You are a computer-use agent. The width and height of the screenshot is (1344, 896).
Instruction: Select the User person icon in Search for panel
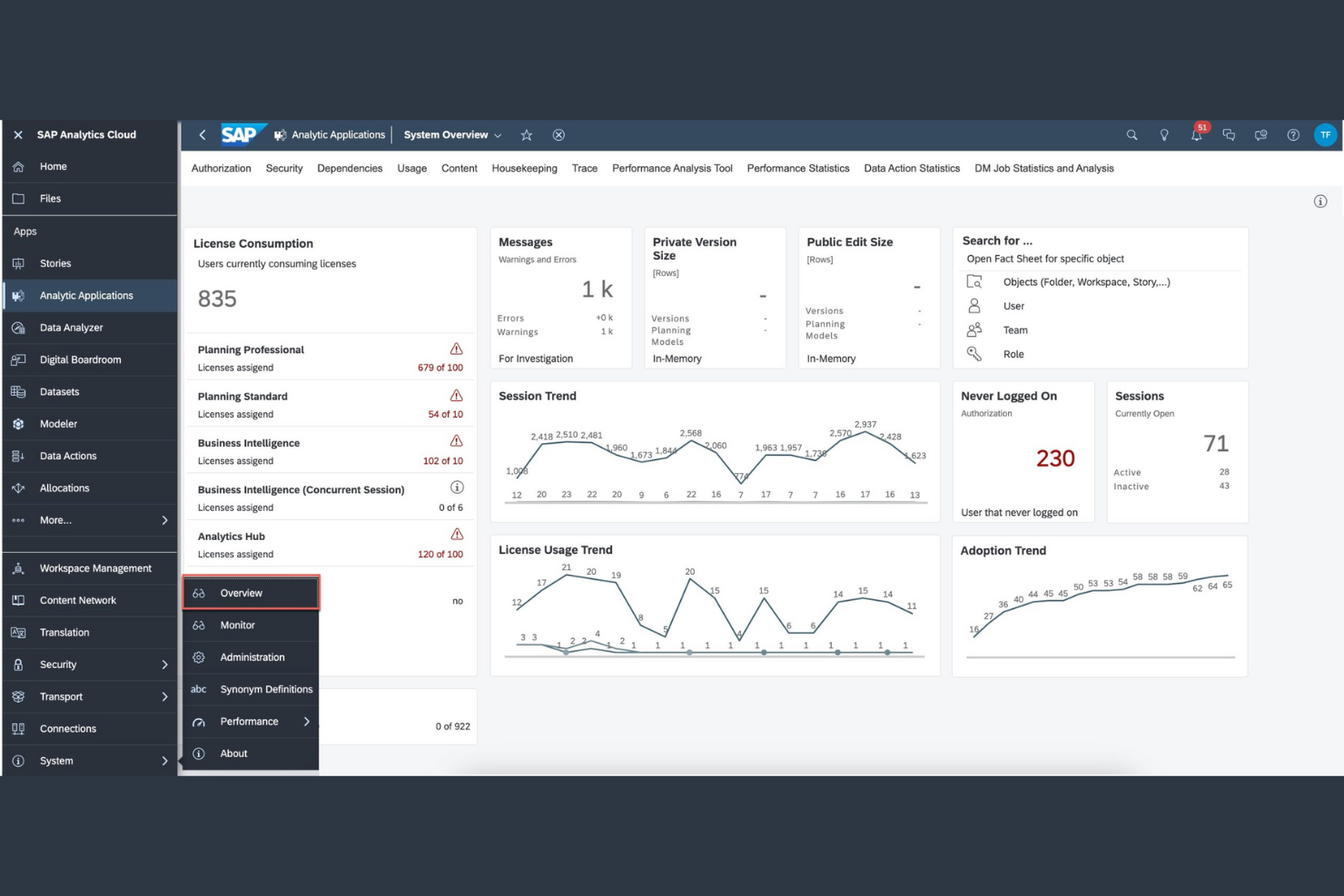[x=974, y=306]
